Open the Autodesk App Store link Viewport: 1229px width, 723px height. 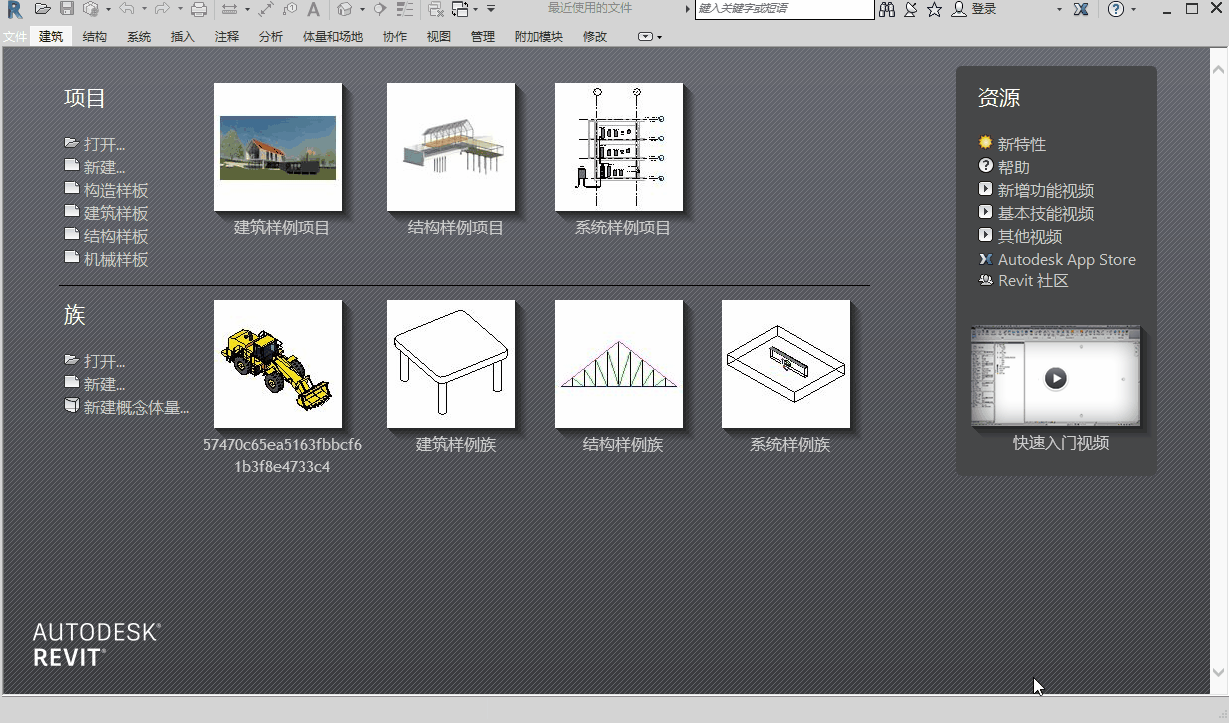tap(1066, 259)
